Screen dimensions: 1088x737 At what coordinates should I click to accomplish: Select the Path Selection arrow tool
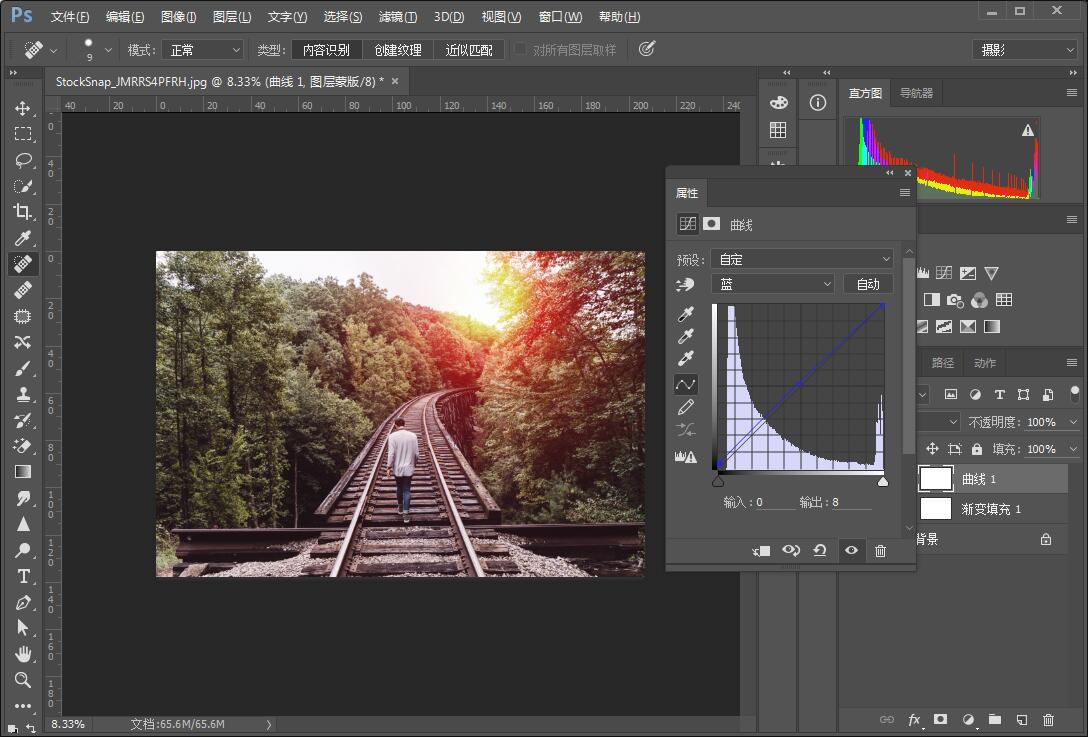(23, 628)
